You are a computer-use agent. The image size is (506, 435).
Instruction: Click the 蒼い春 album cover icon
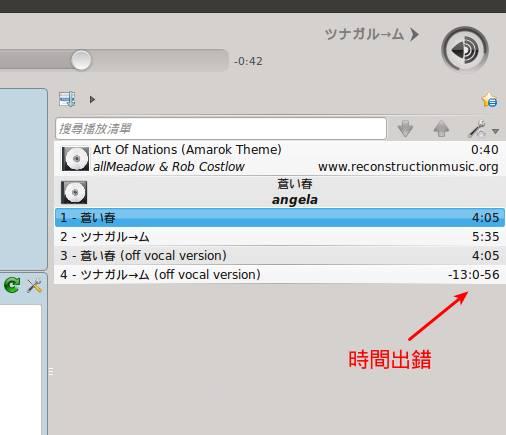tap(74, 192)
